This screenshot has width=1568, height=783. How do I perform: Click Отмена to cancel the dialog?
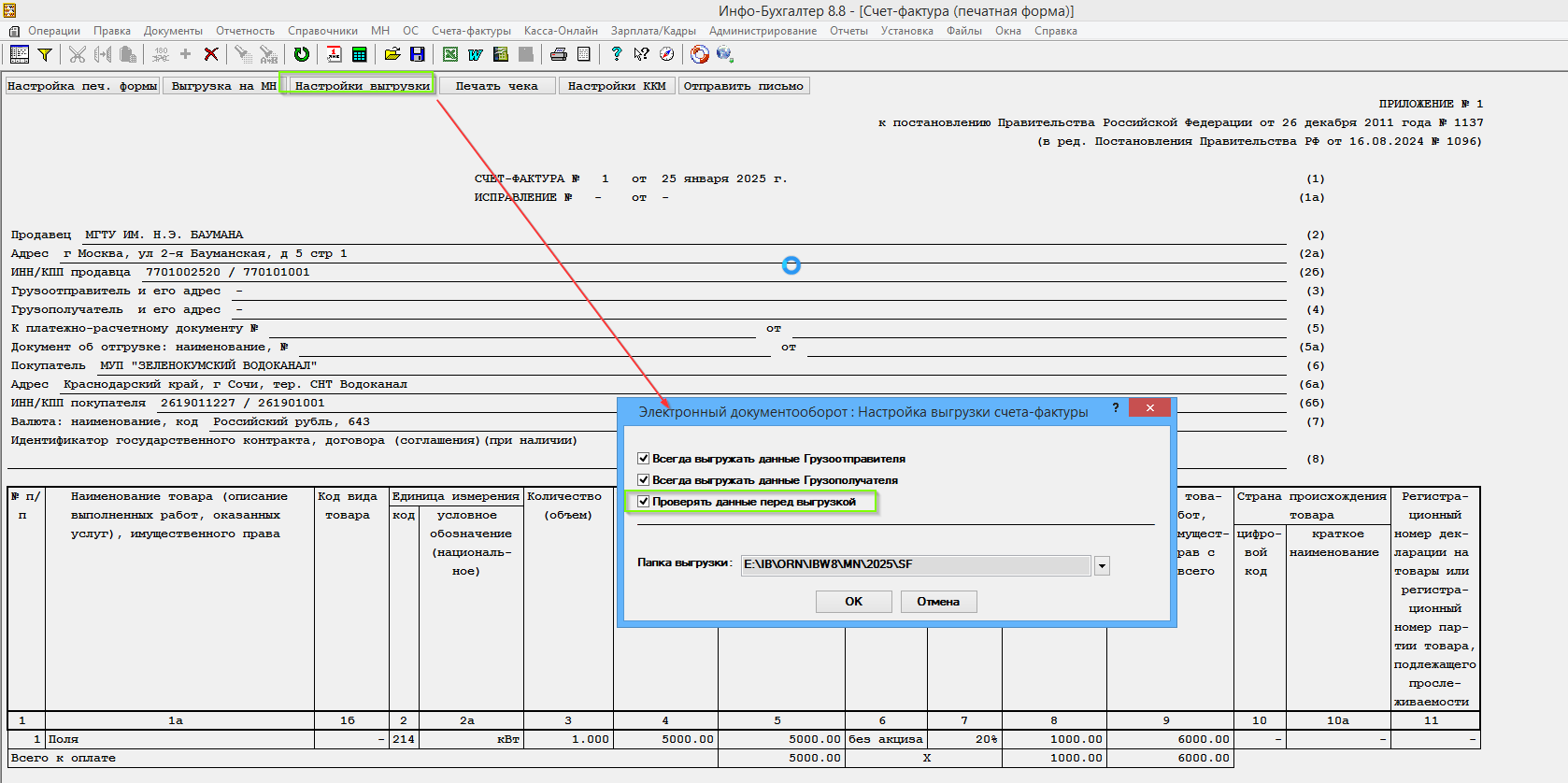pyautogui.click(x=938, y=602)
